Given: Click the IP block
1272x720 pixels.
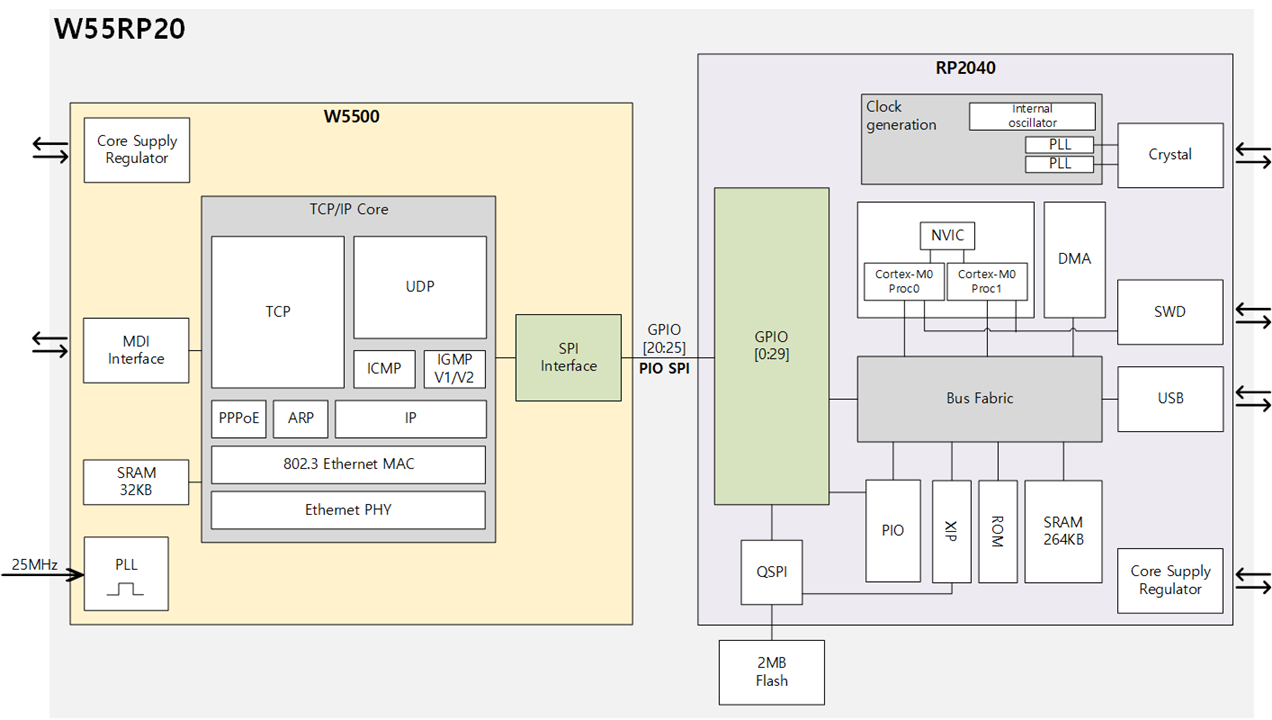Looking at the screenshot, I should [411, 419].
